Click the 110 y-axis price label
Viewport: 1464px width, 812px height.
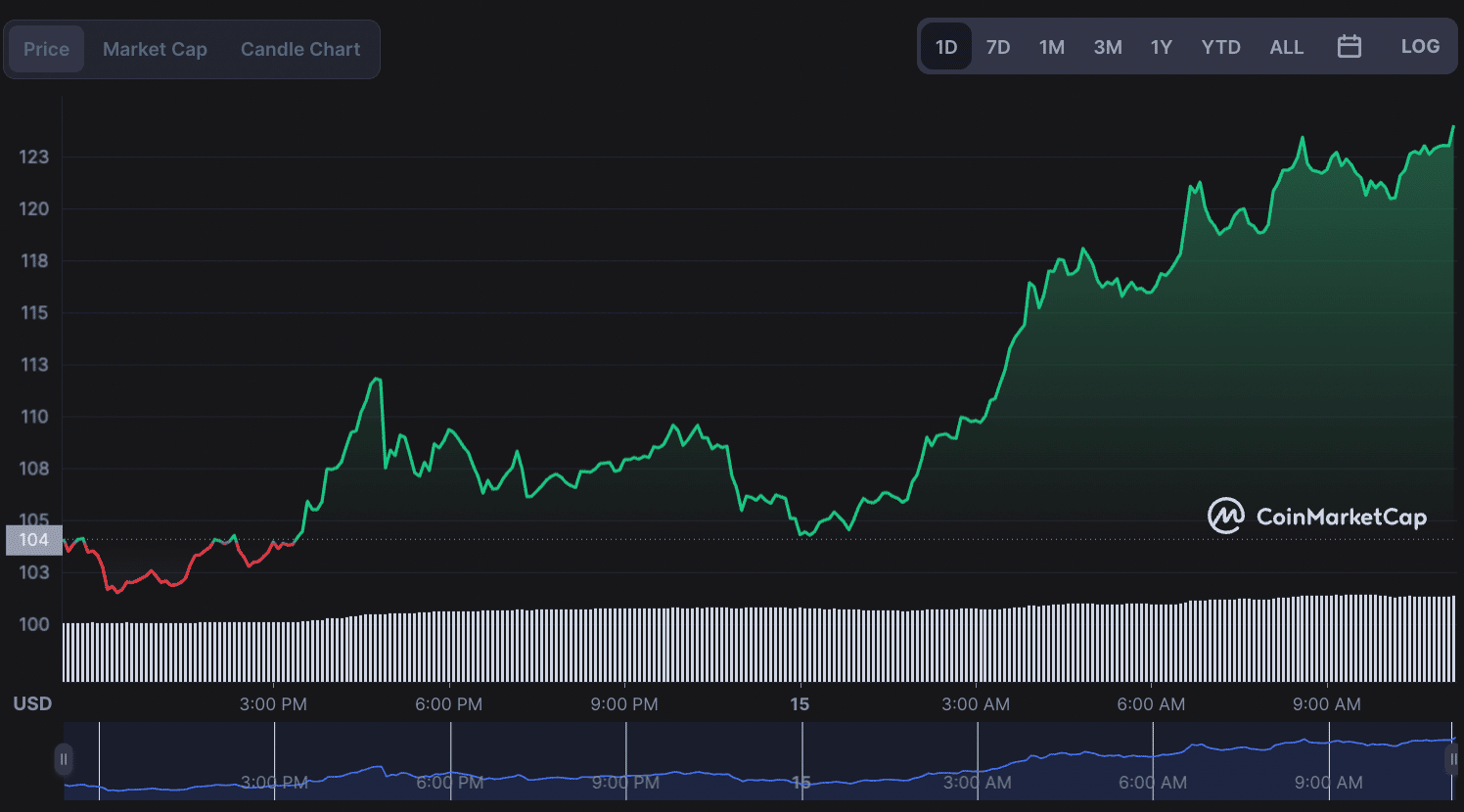pos(34,416)
